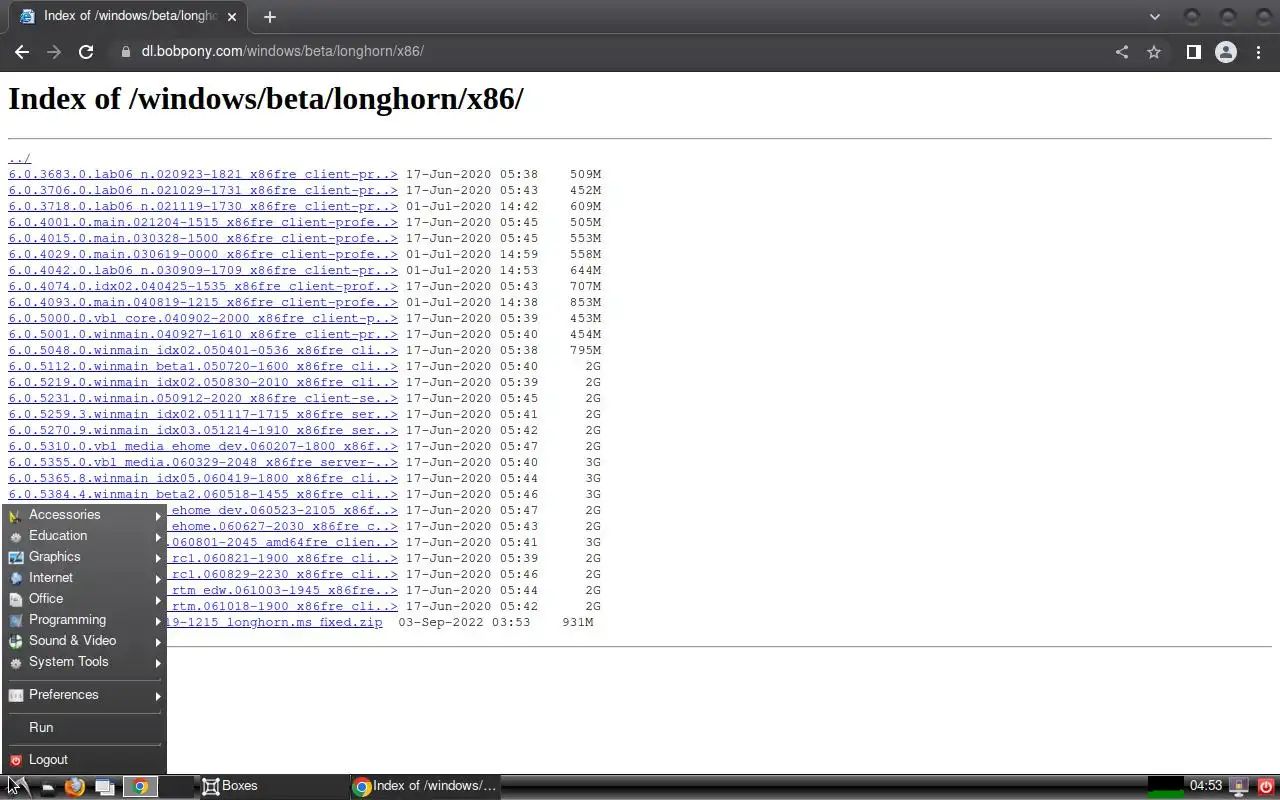
Task: Click the 853M file size text
Action: 585,302
